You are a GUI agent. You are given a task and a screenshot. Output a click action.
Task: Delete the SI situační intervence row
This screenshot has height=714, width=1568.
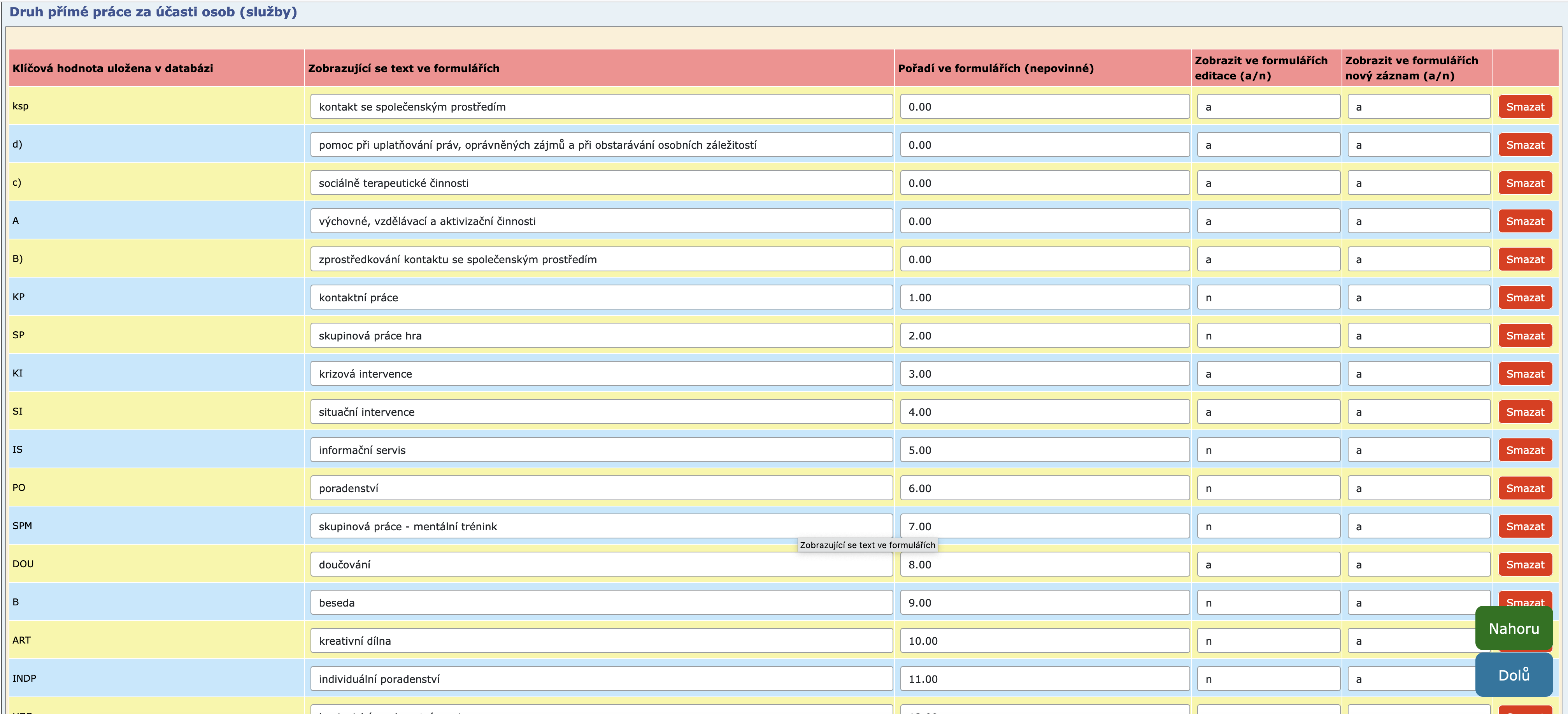pyautogui.click(x=1525, y=412)
